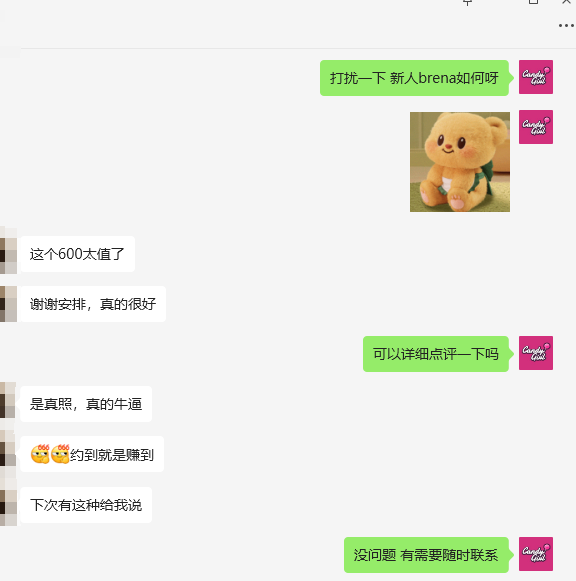Image resolution: width=576 pixels, height=581 pixels.
Task: Click the 没问题 有需要随时联系 bubble
Action: click(426, 555)
